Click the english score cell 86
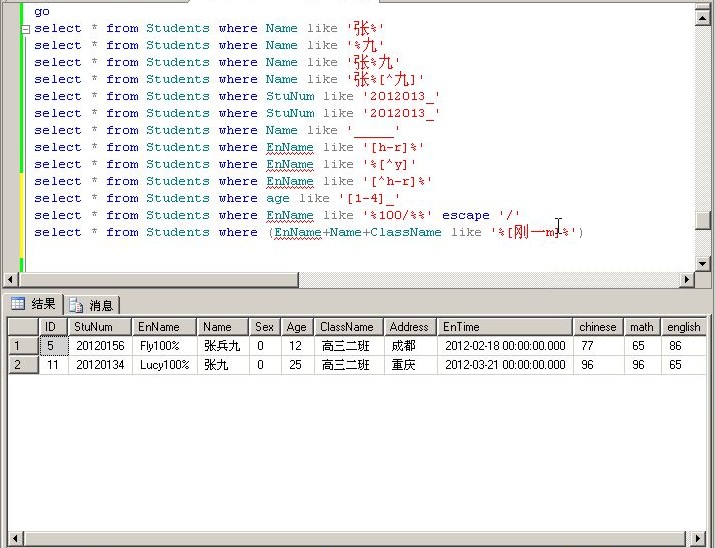Image resolution: width=716 pixels, height=548 pixels. click(684, 346)
